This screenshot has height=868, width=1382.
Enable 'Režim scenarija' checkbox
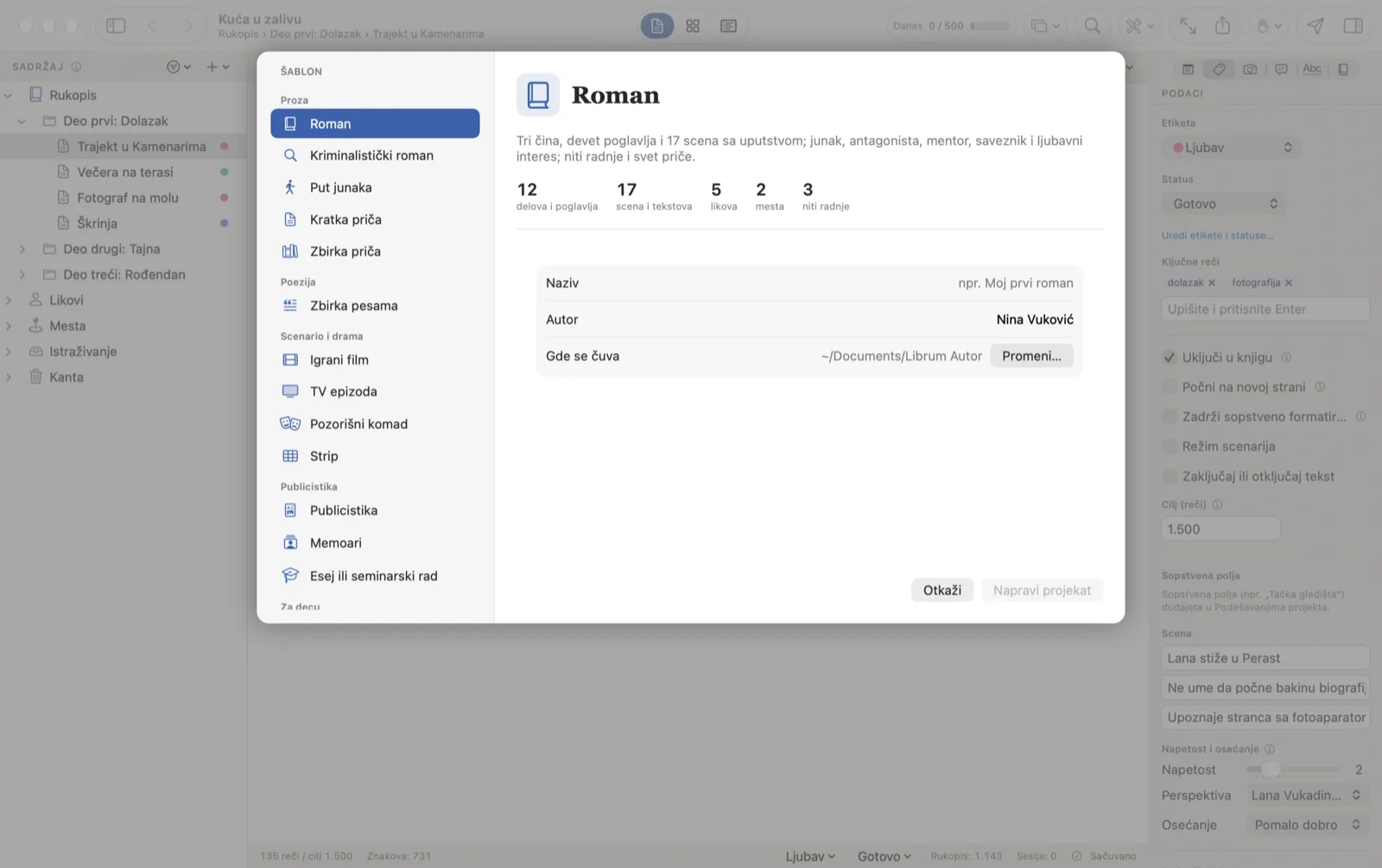pyautogui.click(x=1170, y=447)
